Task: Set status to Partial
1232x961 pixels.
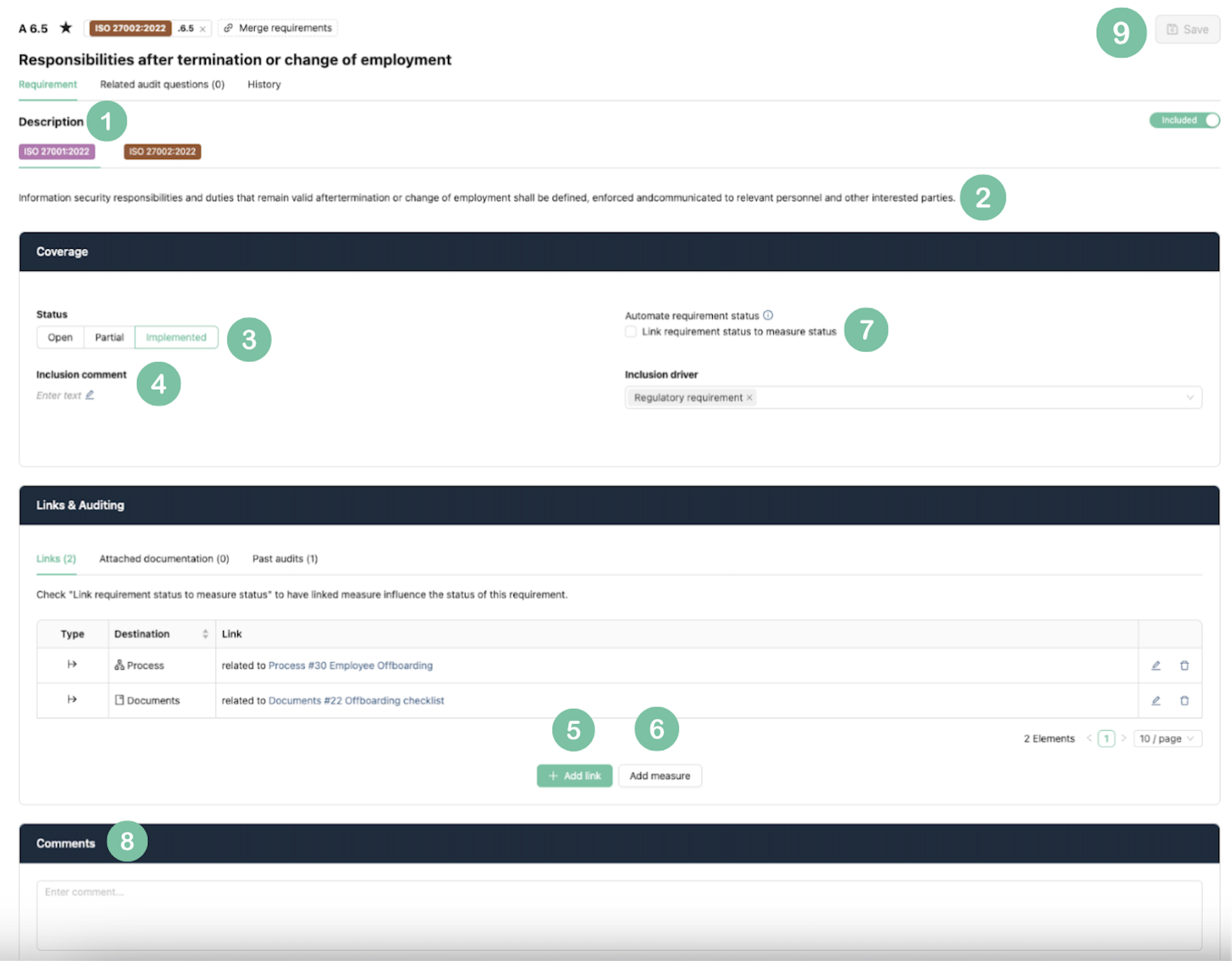Action: [109, 338]
